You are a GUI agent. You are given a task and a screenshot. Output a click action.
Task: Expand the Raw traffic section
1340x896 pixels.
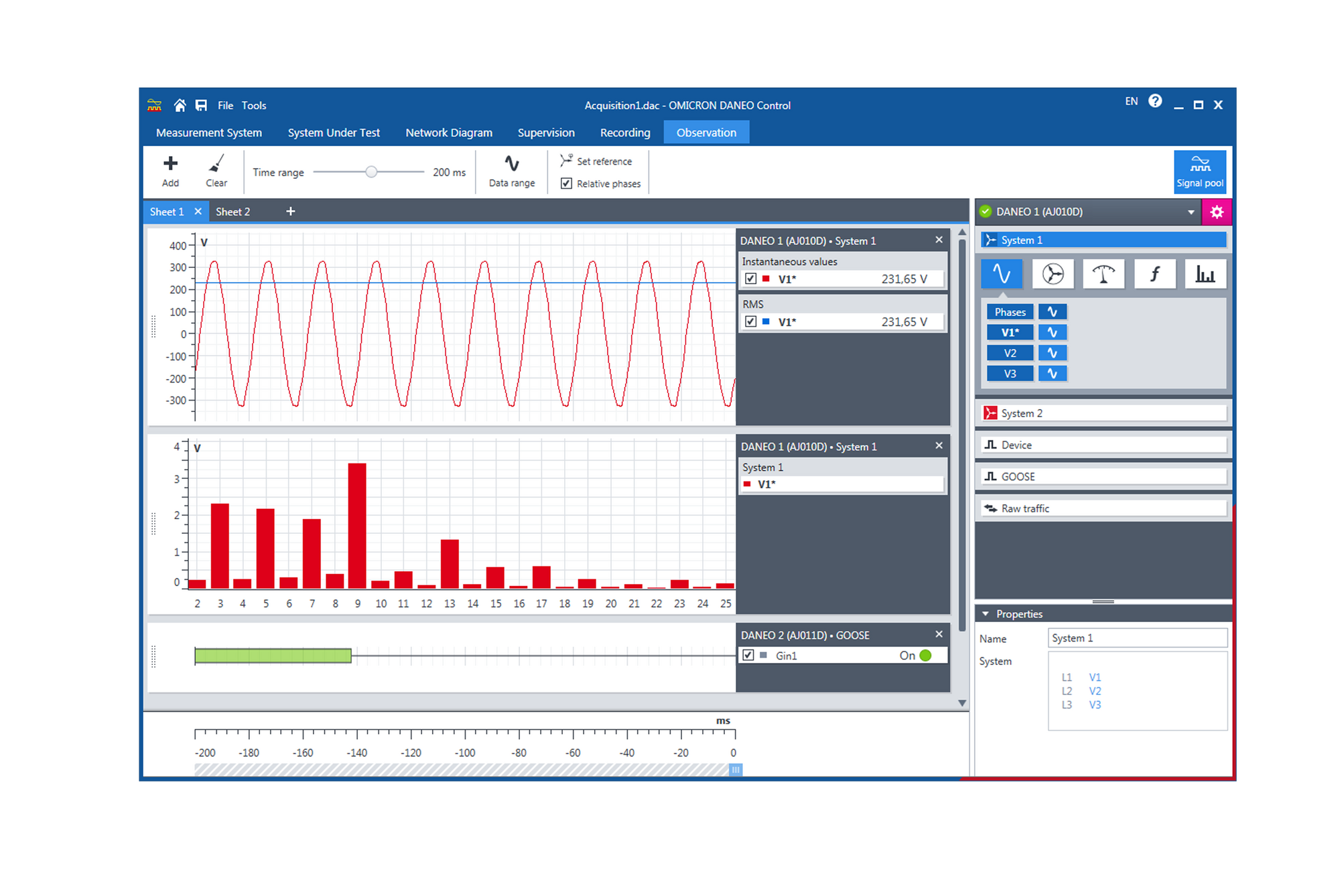[1103, 508]
